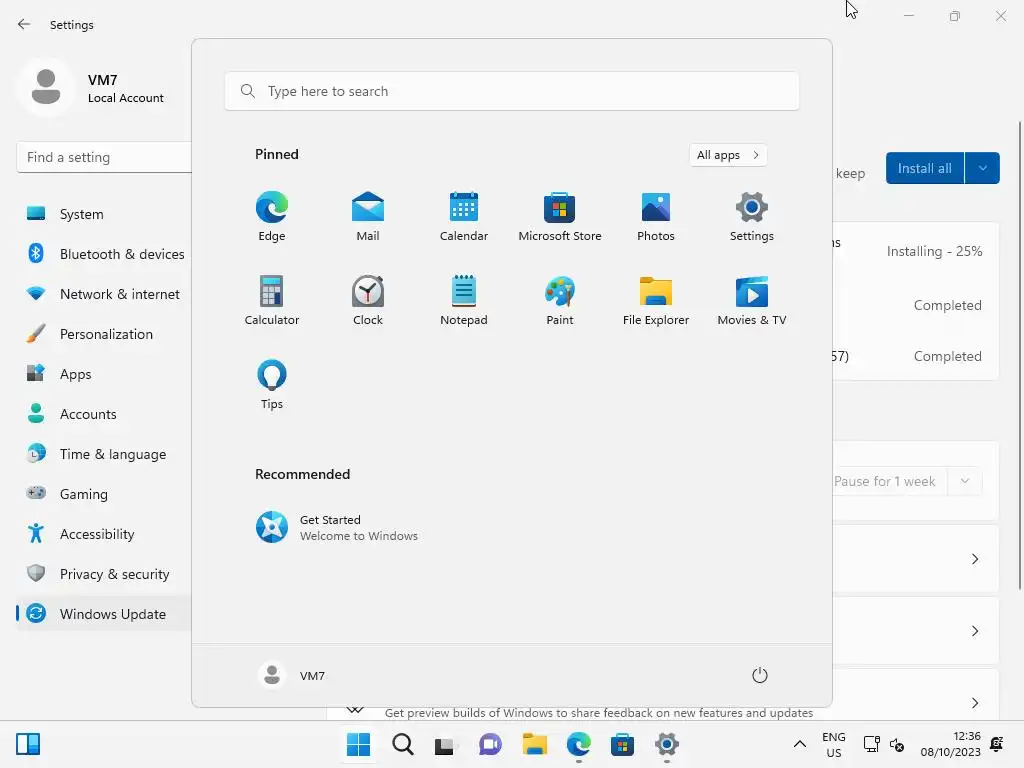Launch Notepad from Start menu
Screen dimensions: 1024x768
tap(464, 300)
